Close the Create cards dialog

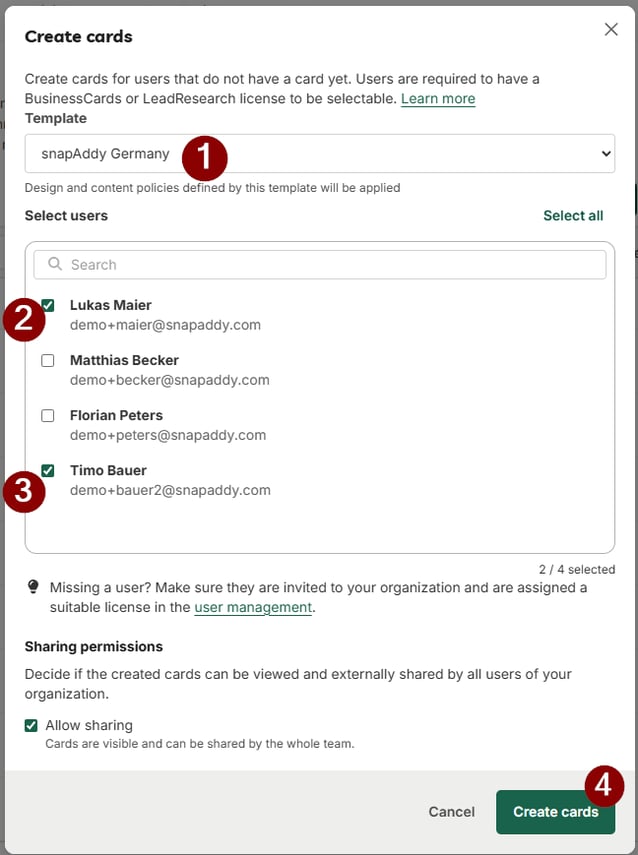coord(611,29)
